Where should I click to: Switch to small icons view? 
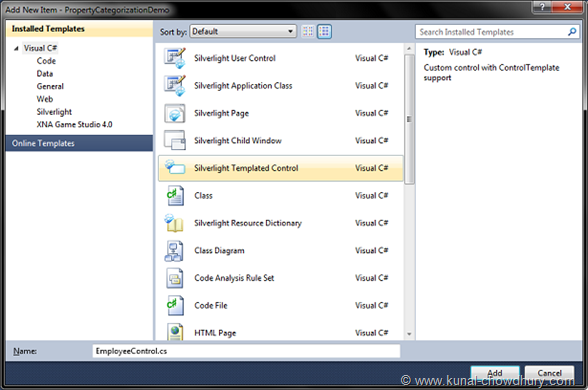308,32
